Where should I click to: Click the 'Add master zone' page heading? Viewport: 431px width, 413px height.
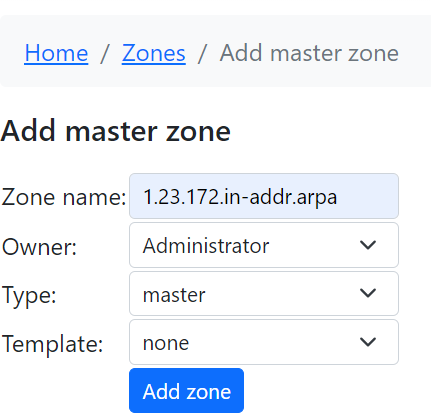point(115,131)
